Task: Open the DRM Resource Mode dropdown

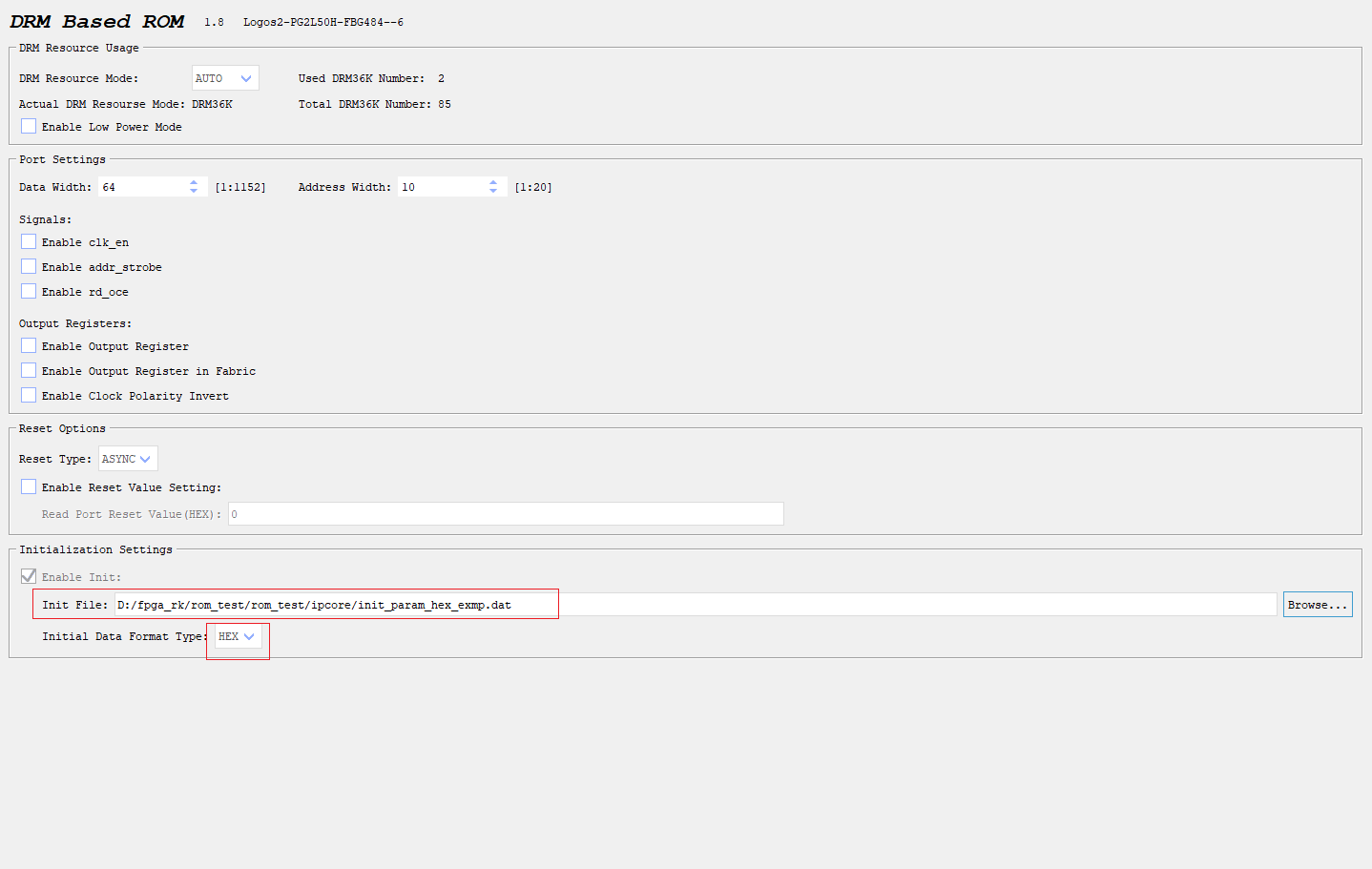Action: 224,77
